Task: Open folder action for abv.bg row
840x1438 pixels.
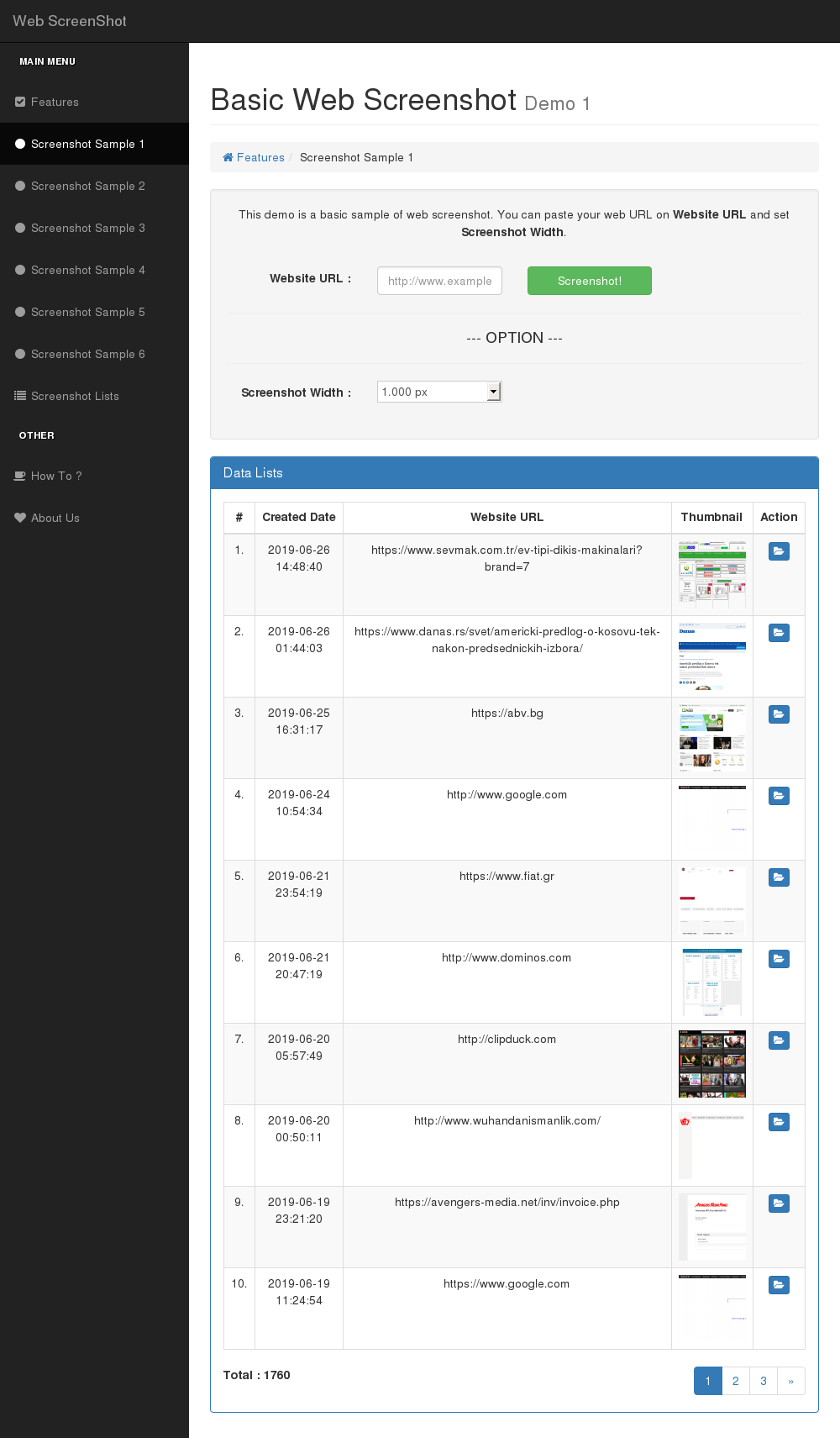Action: (x=779, y=714)
